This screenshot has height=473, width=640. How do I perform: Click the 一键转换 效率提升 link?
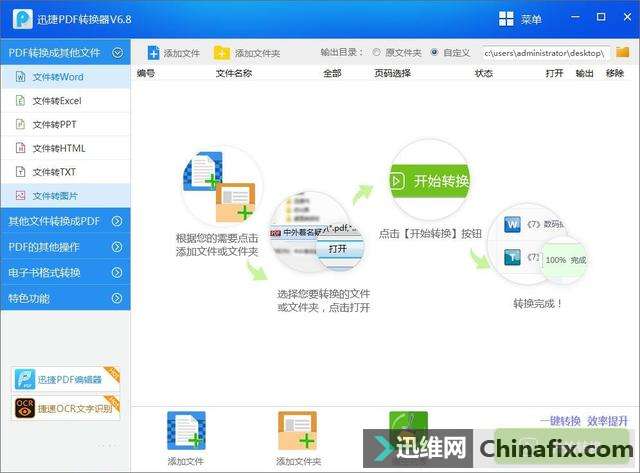click(584, 421)
